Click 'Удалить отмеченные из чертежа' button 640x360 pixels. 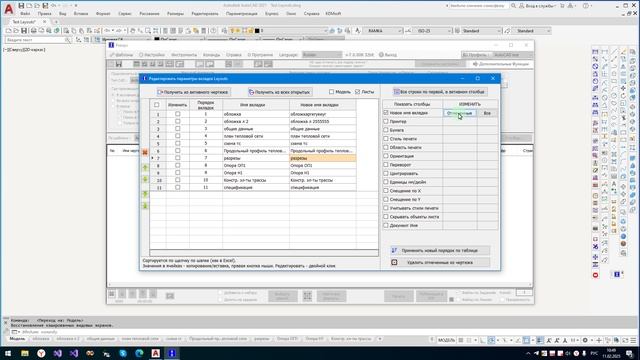(440, 262)
